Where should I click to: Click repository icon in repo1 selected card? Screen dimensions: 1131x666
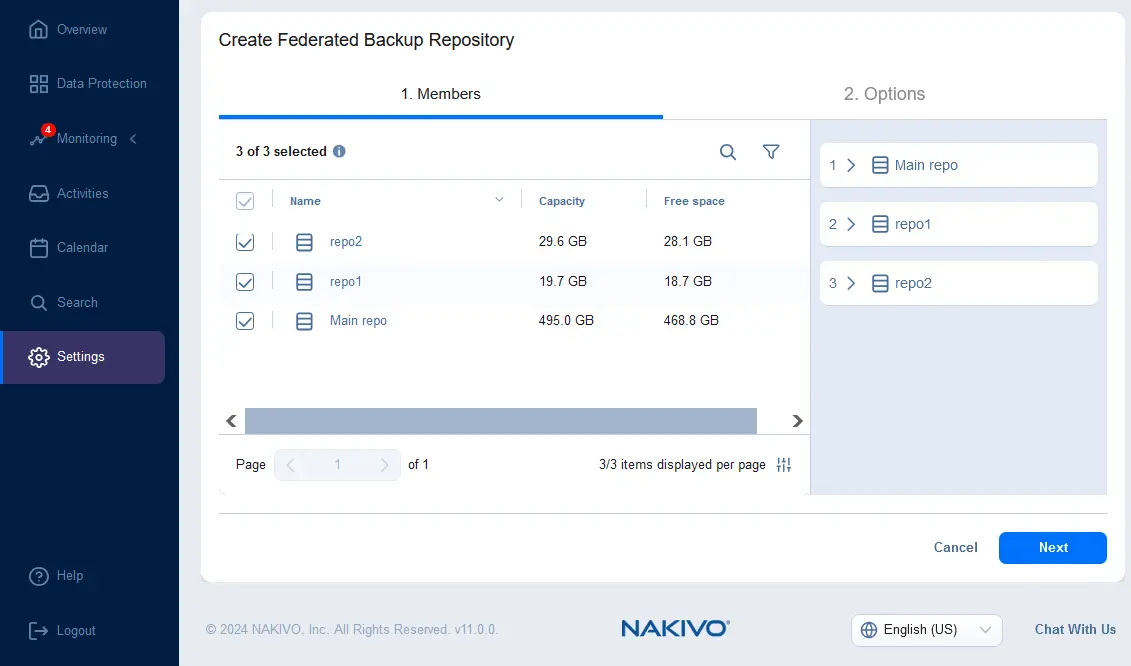[x=880, y=224]
